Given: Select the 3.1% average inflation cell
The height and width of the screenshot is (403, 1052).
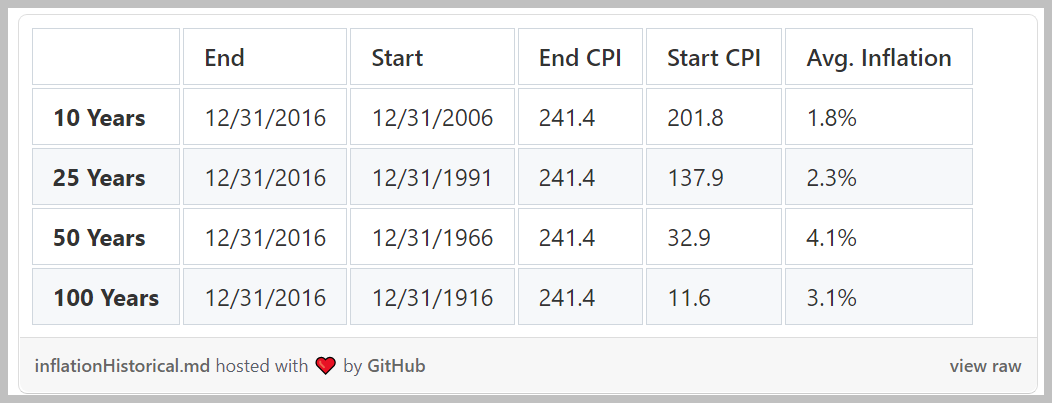Looking at the screenshot, I should pos(831,298).
